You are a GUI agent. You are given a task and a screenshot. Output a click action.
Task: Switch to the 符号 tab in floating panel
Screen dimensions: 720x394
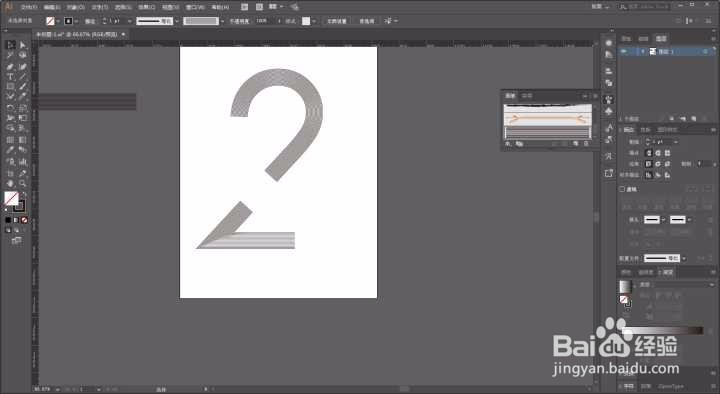[527, 96]
